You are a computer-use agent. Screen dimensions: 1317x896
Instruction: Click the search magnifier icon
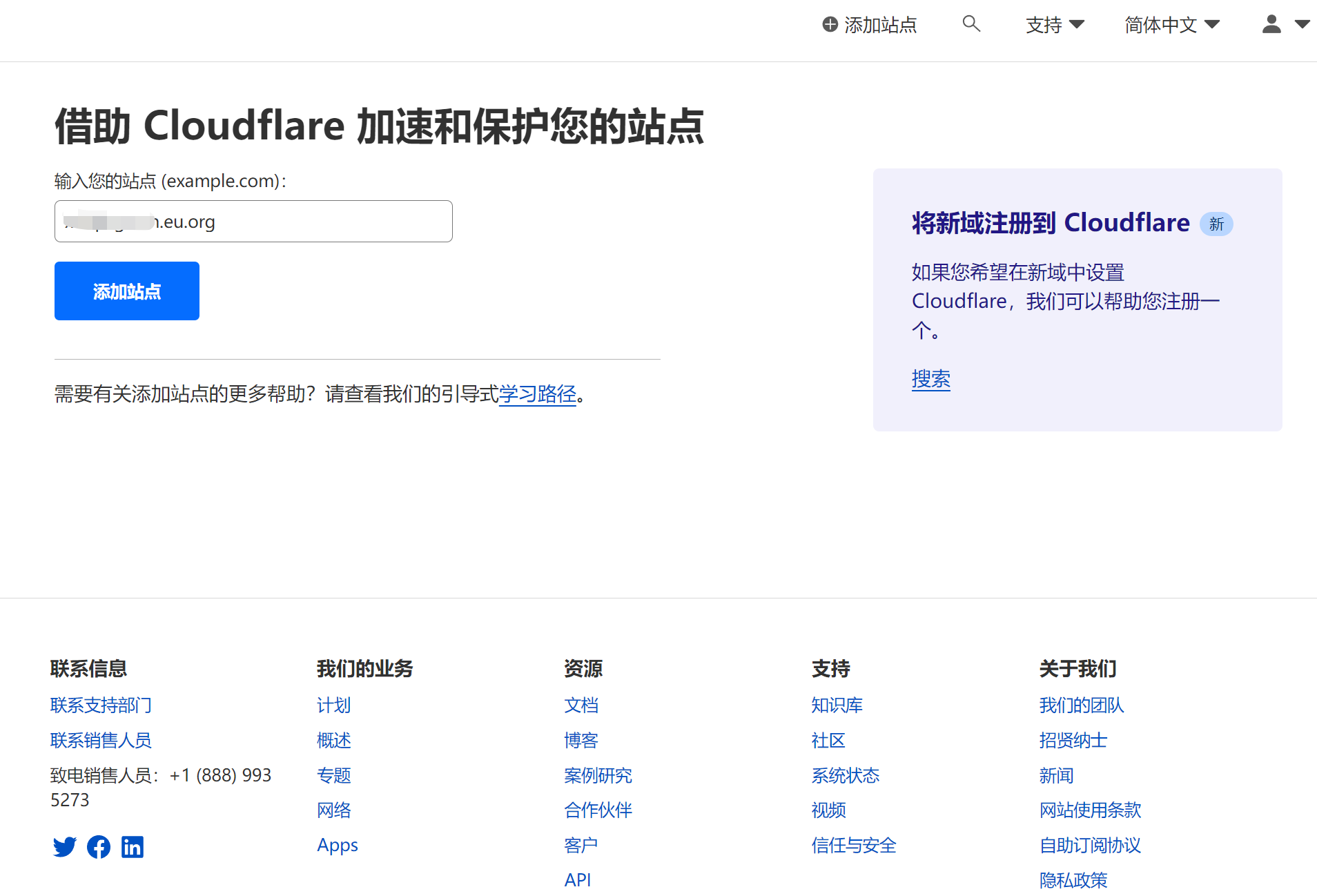coord(970,24)
